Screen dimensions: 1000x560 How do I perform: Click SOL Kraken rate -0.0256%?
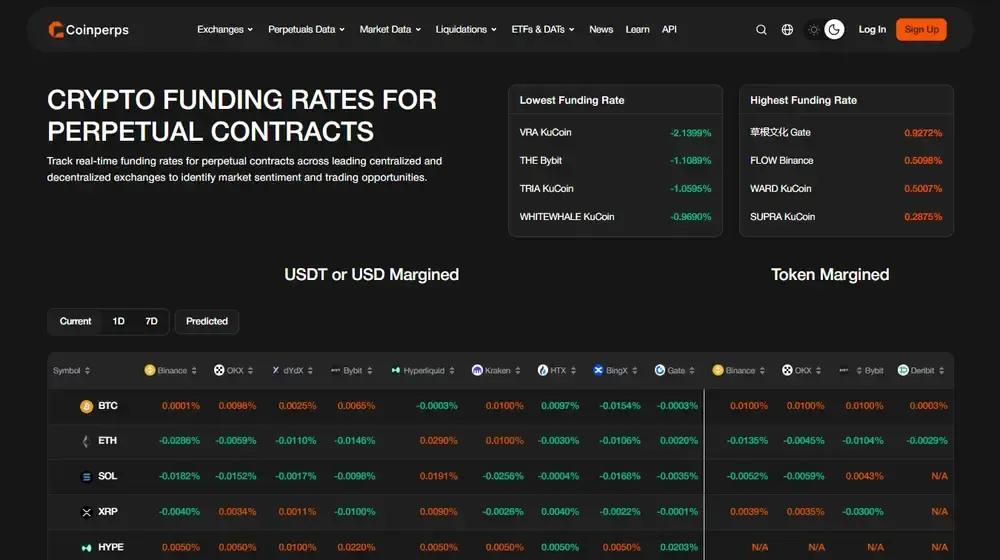(503, 476)
